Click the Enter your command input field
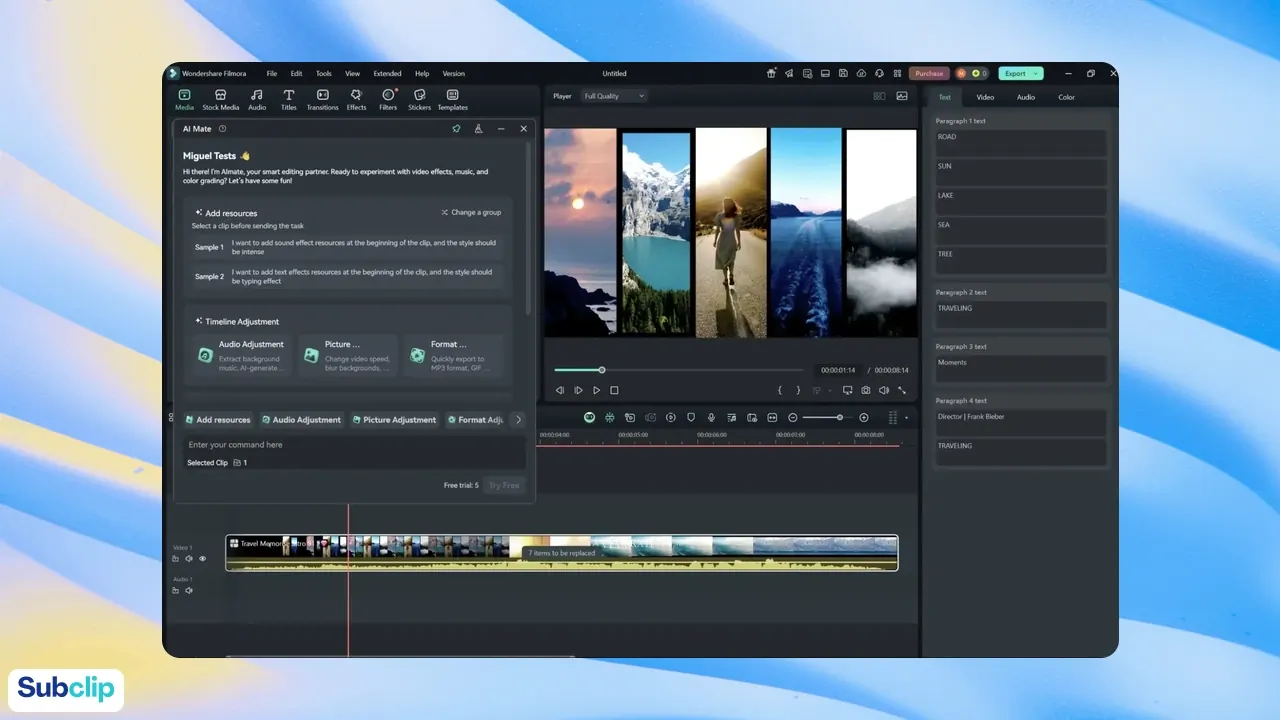 coord(355,445)
